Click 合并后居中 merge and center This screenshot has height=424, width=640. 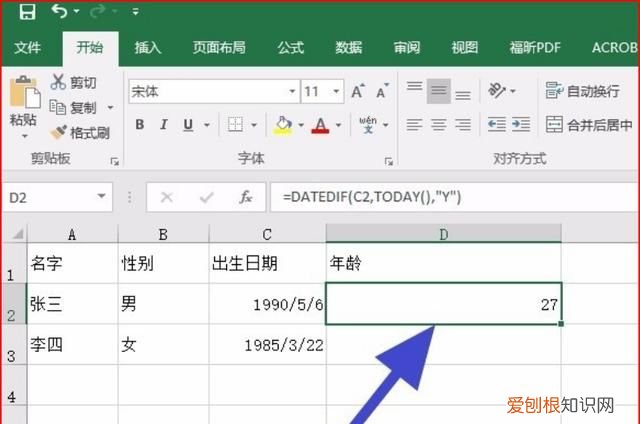(589, 125)
